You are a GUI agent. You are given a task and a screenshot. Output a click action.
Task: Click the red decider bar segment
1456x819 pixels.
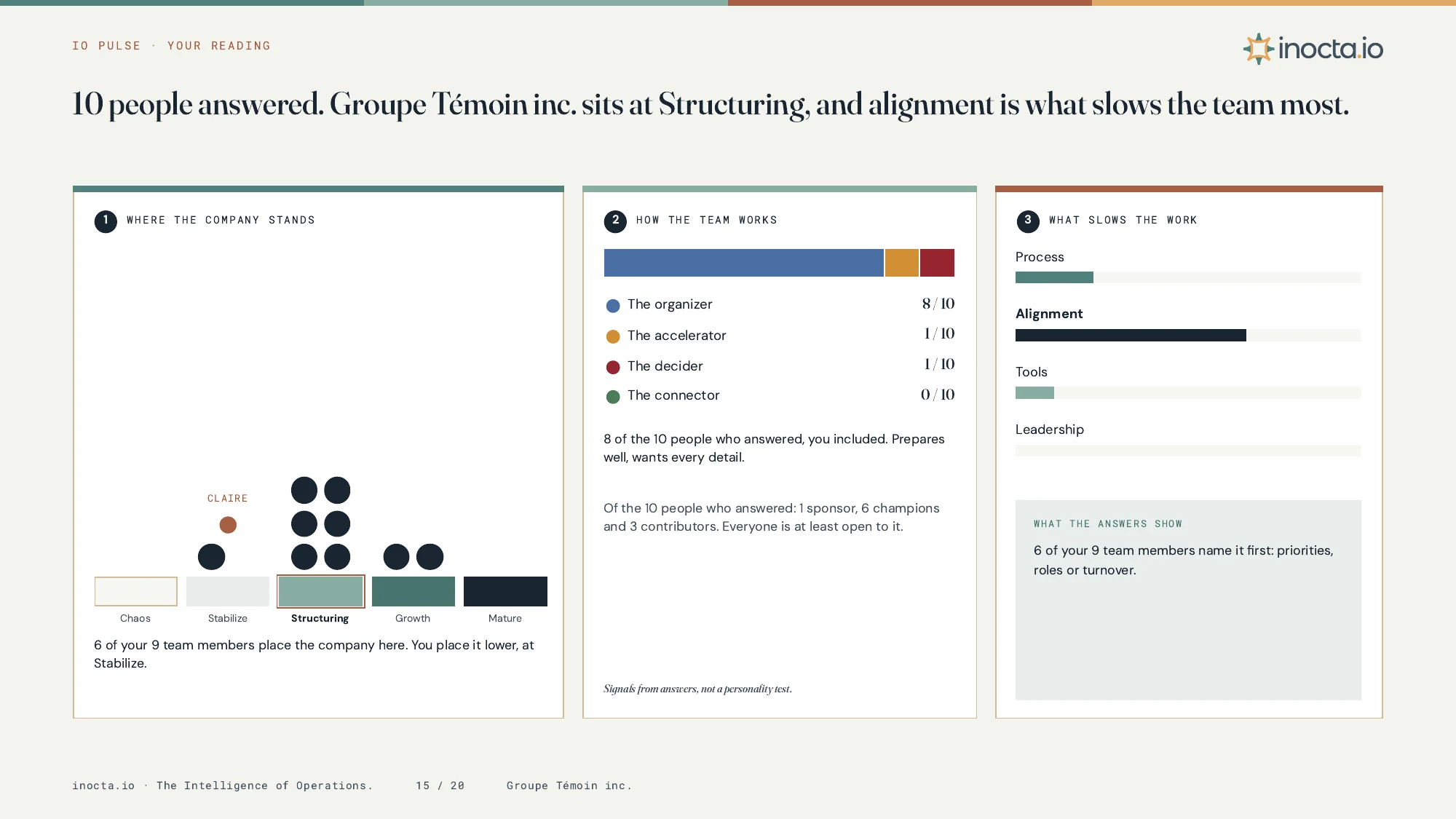(x=937, y=263)
